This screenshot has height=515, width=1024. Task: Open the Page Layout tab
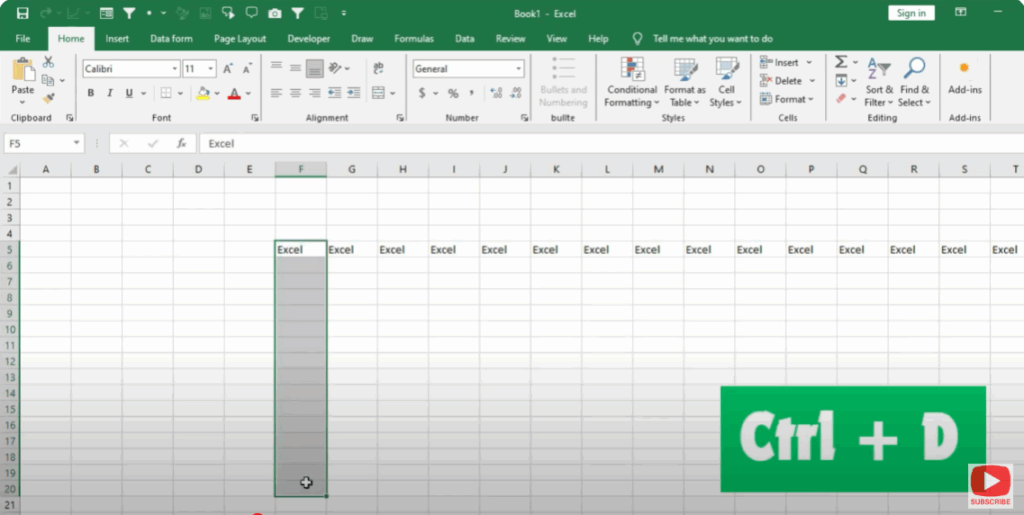(x=240, y=39)
